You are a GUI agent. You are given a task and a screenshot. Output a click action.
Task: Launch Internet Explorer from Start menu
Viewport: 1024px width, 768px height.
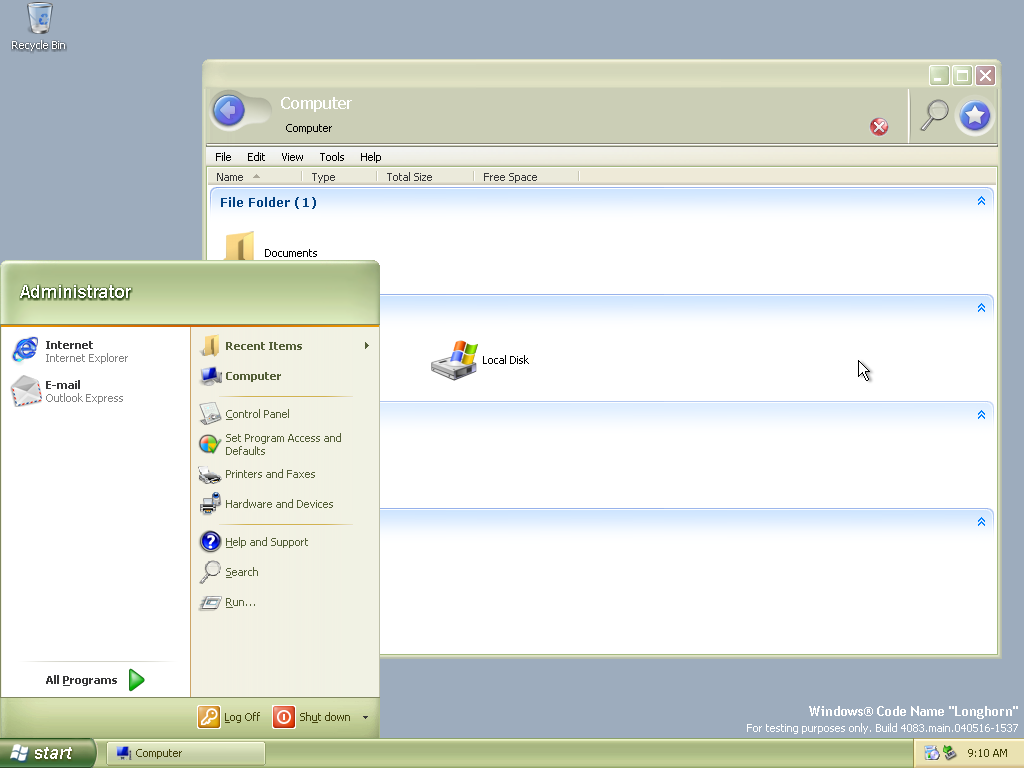tap(69, 351)
